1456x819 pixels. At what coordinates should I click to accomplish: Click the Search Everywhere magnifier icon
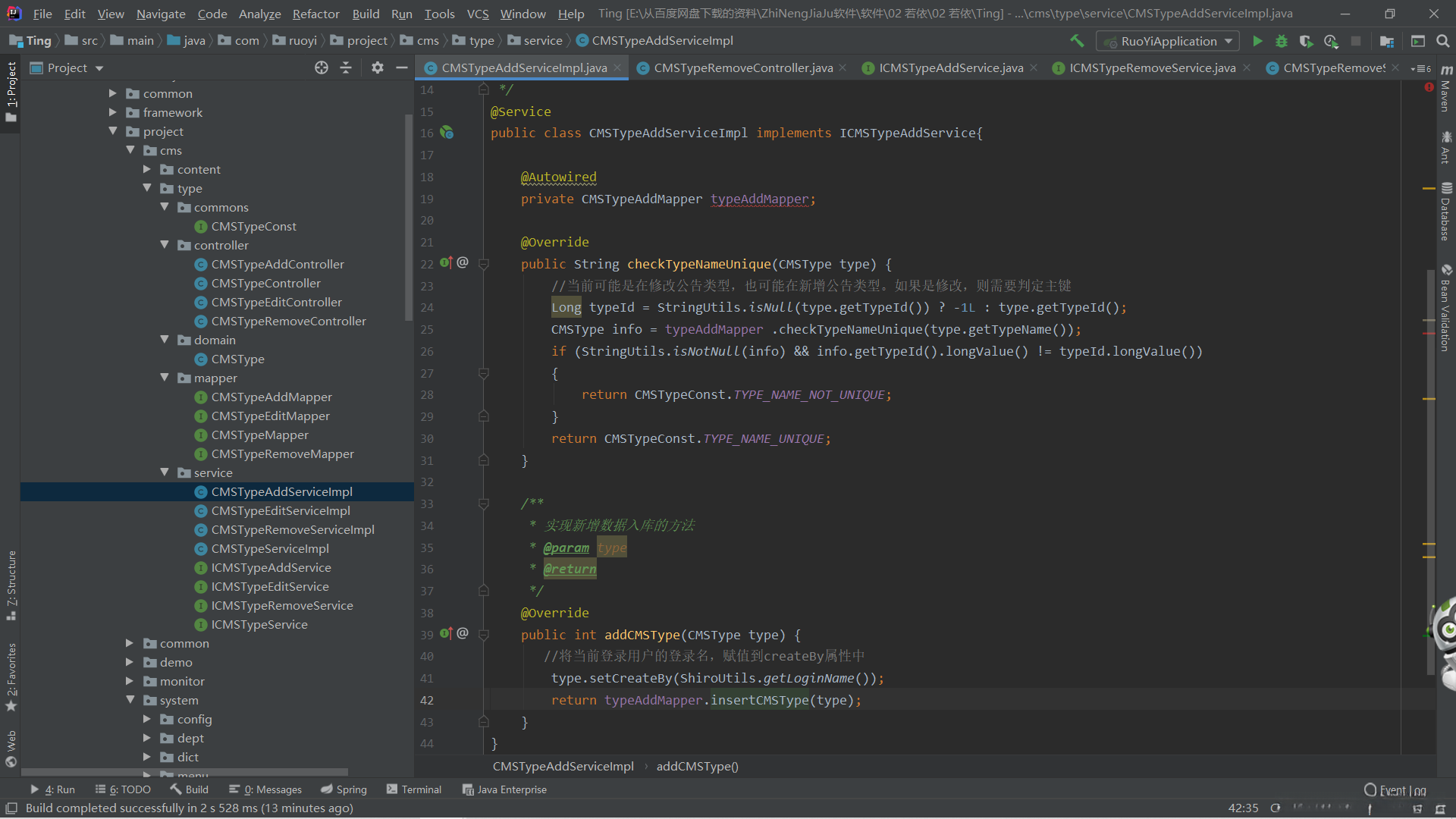(1442, 41)
